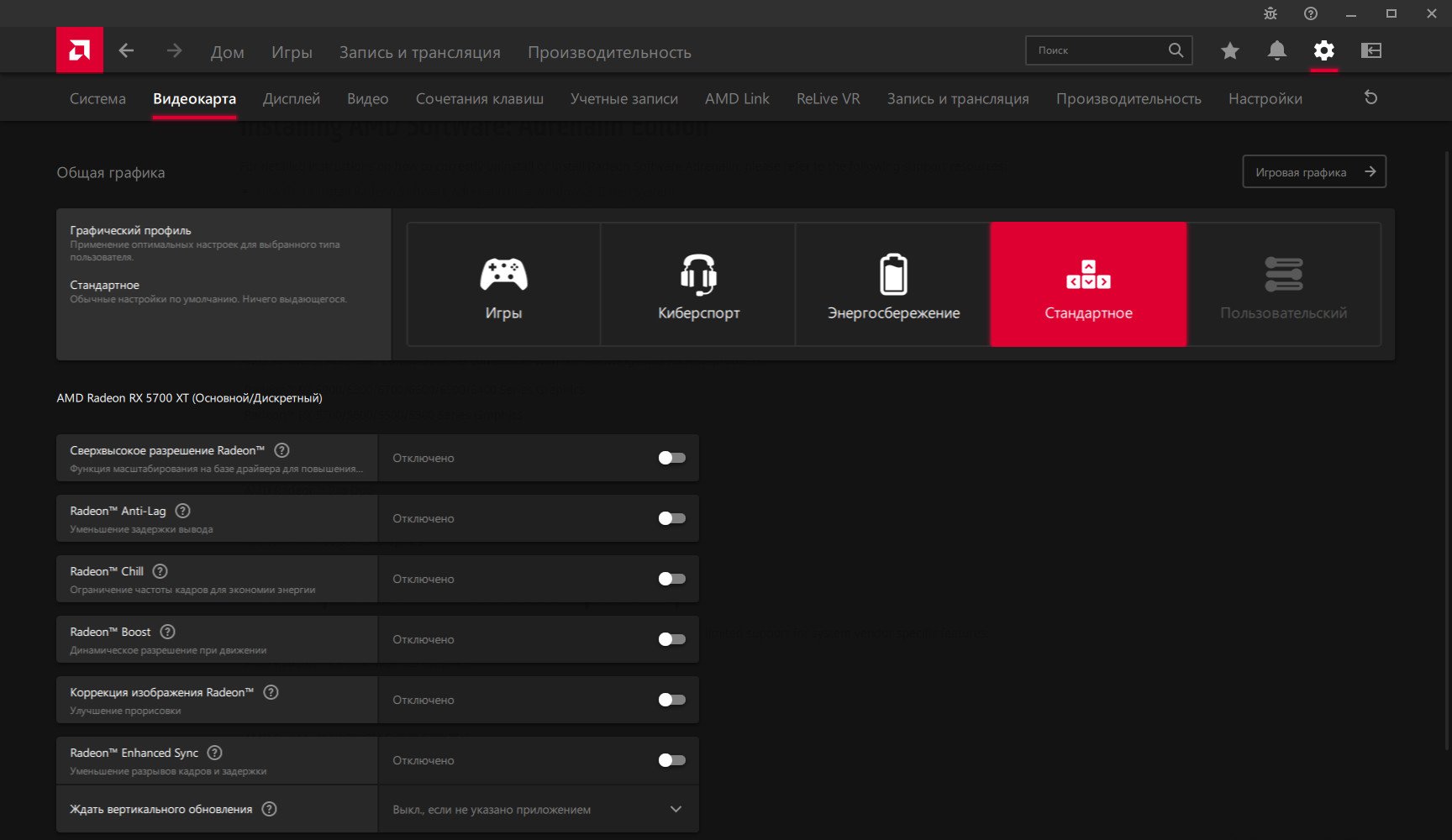Screen dimensions: 1452x840
Task: Click the search magnifier icon
Action: [x=1176, y=50]
